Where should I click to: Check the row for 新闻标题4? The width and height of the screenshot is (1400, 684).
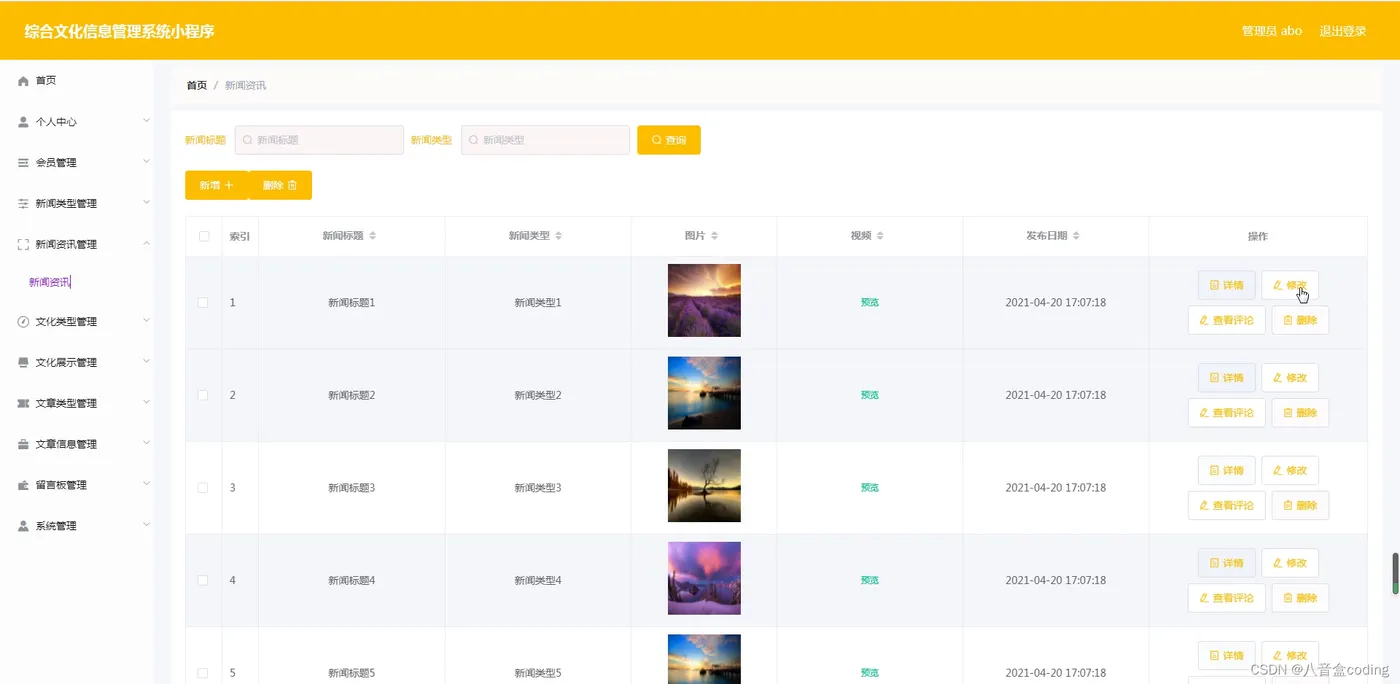tap(203, 580)
